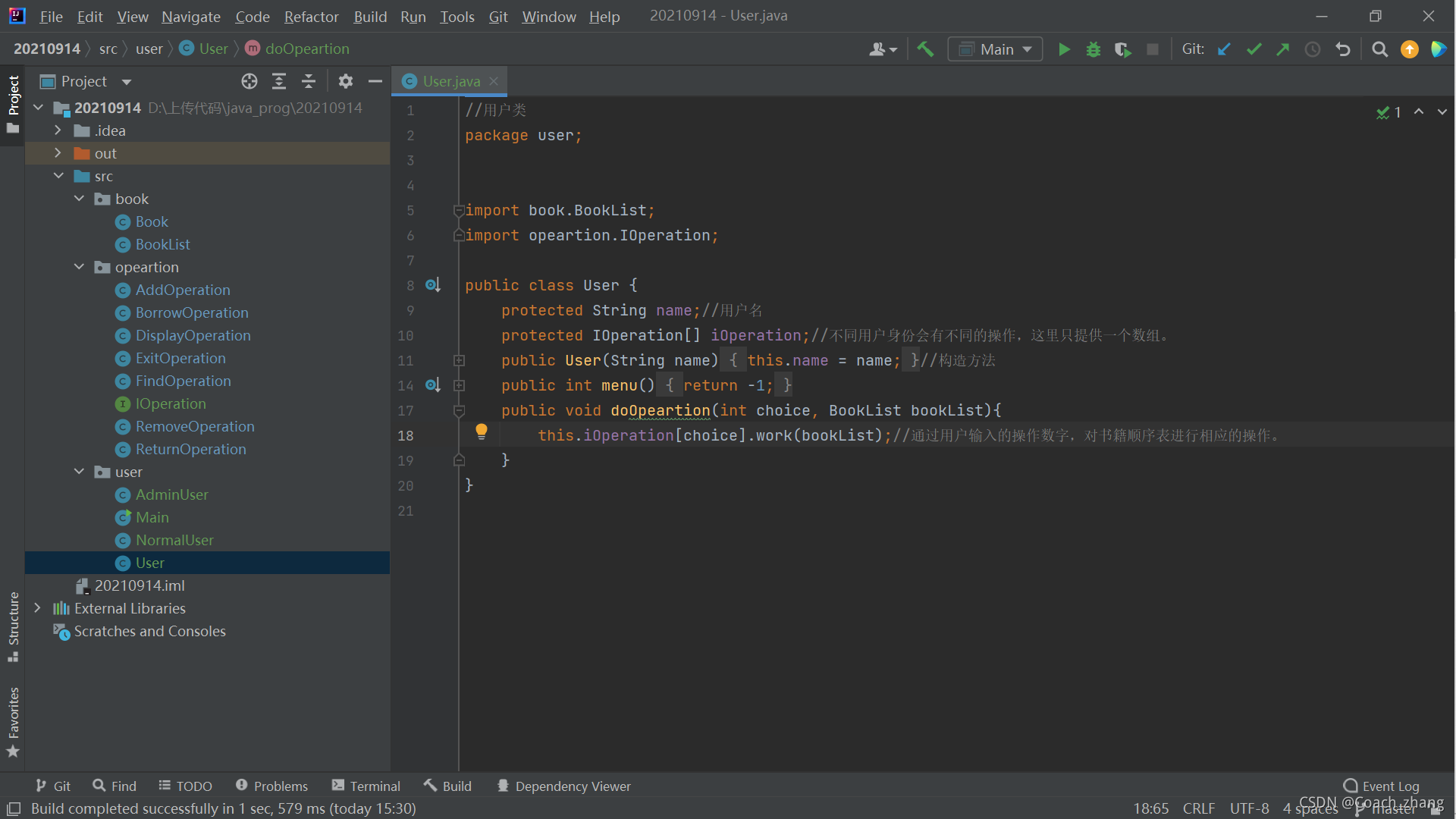Collapse all in Project panel
Screen dimensions: 1456x819
click(x=309, y=81)
